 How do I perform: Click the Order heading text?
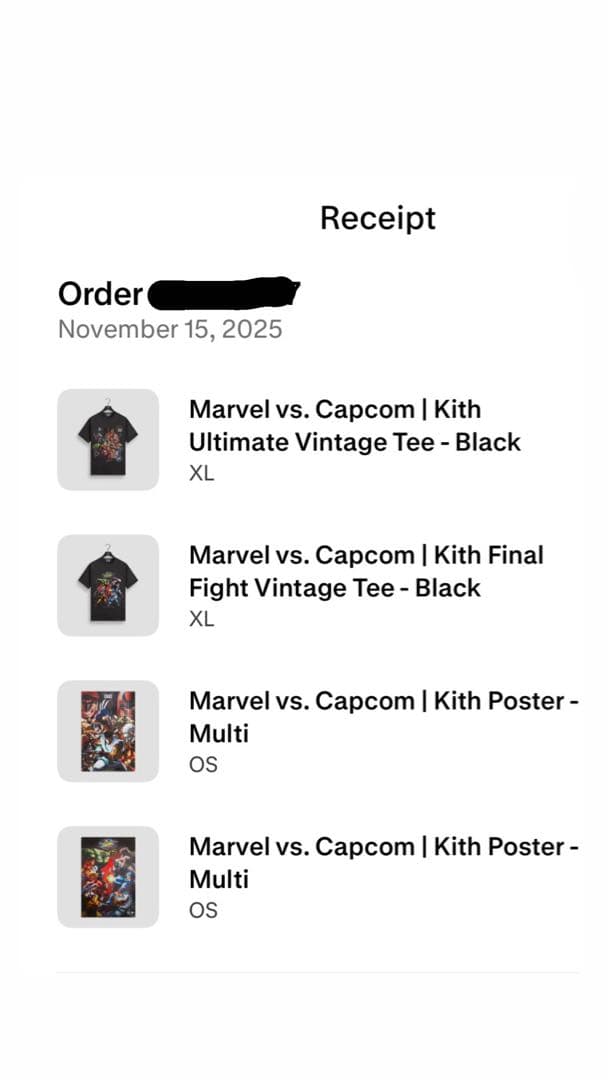[x=99, y=295]
